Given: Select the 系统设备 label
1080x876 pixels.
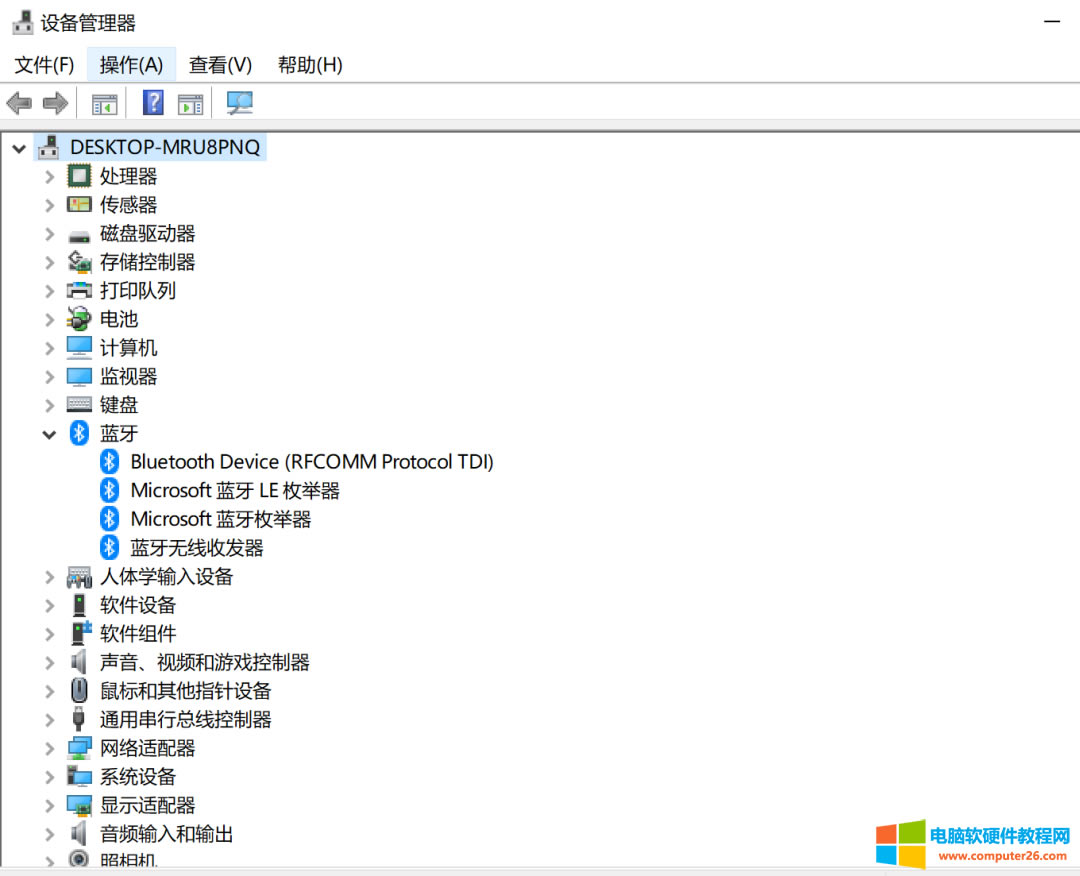Looking at the screenshot, I should click(138, 776).
